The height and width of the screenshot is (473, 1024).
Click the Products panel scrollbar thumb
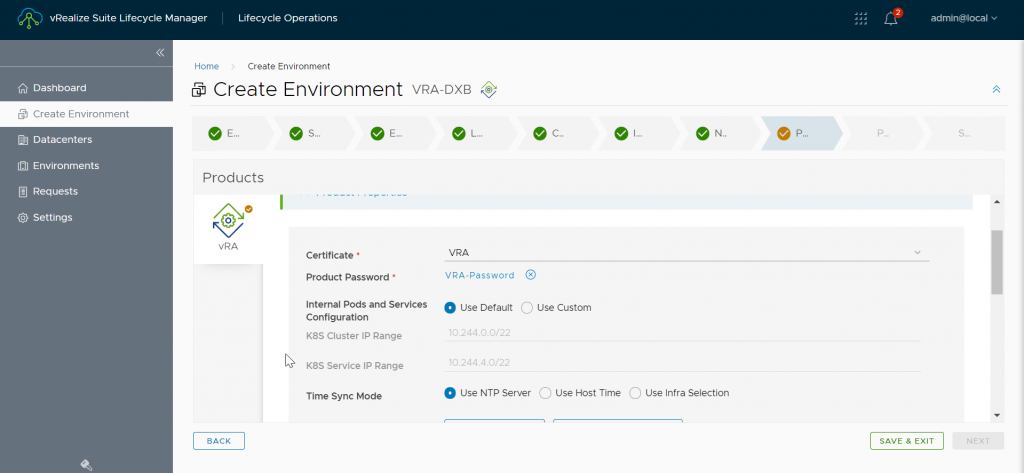coord(997,262)
